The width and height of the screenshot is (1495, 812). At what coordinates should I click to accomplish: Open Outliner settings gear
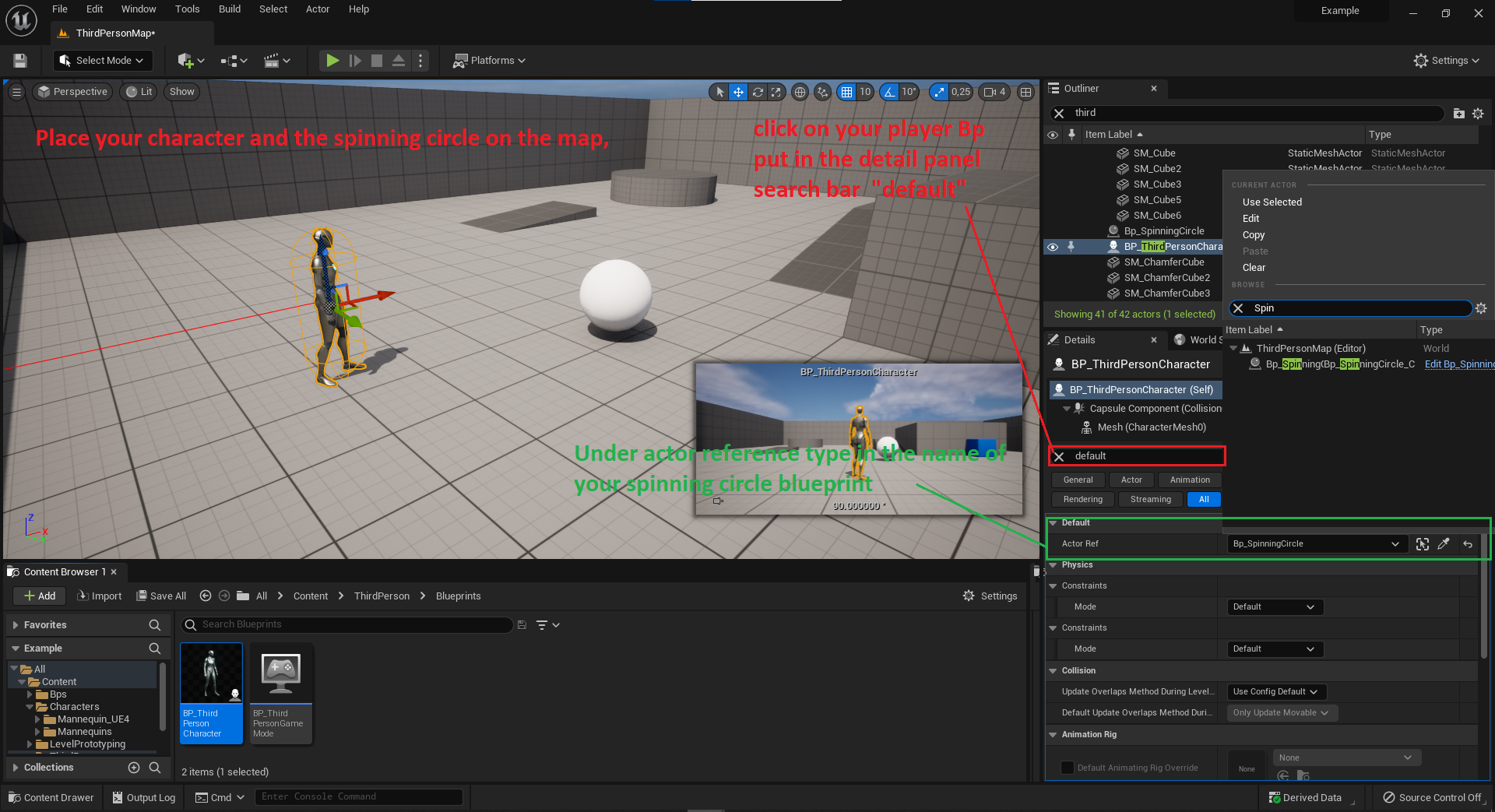pyautogui.click(x=1478, y=114)
